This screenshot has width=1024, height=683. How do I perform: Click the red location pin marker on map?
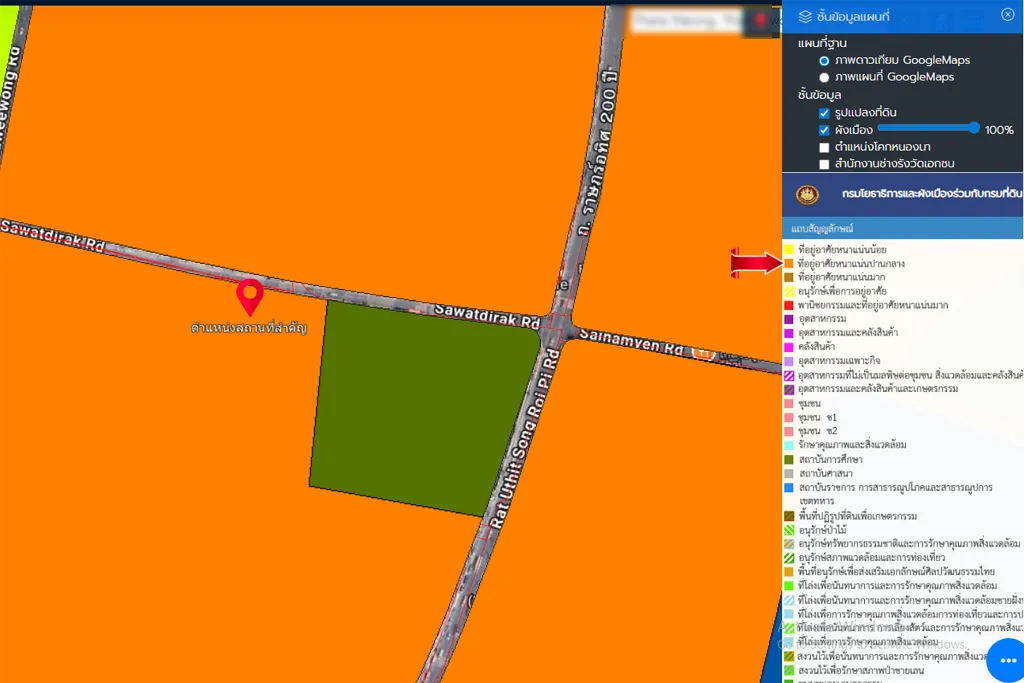pyautogui.click(x=249, y=297)
